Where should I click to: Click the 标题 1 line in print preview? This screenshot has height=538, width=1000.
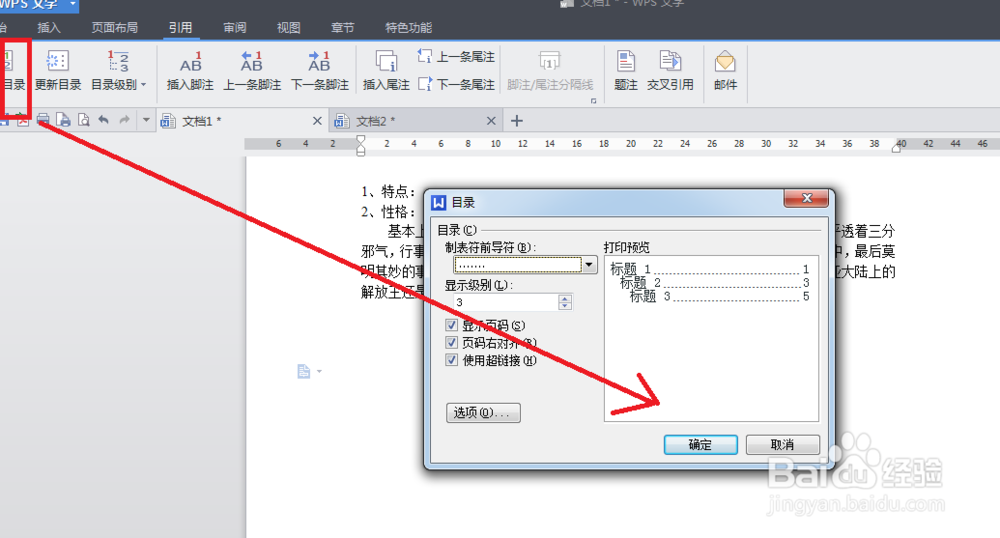[710, 269]
